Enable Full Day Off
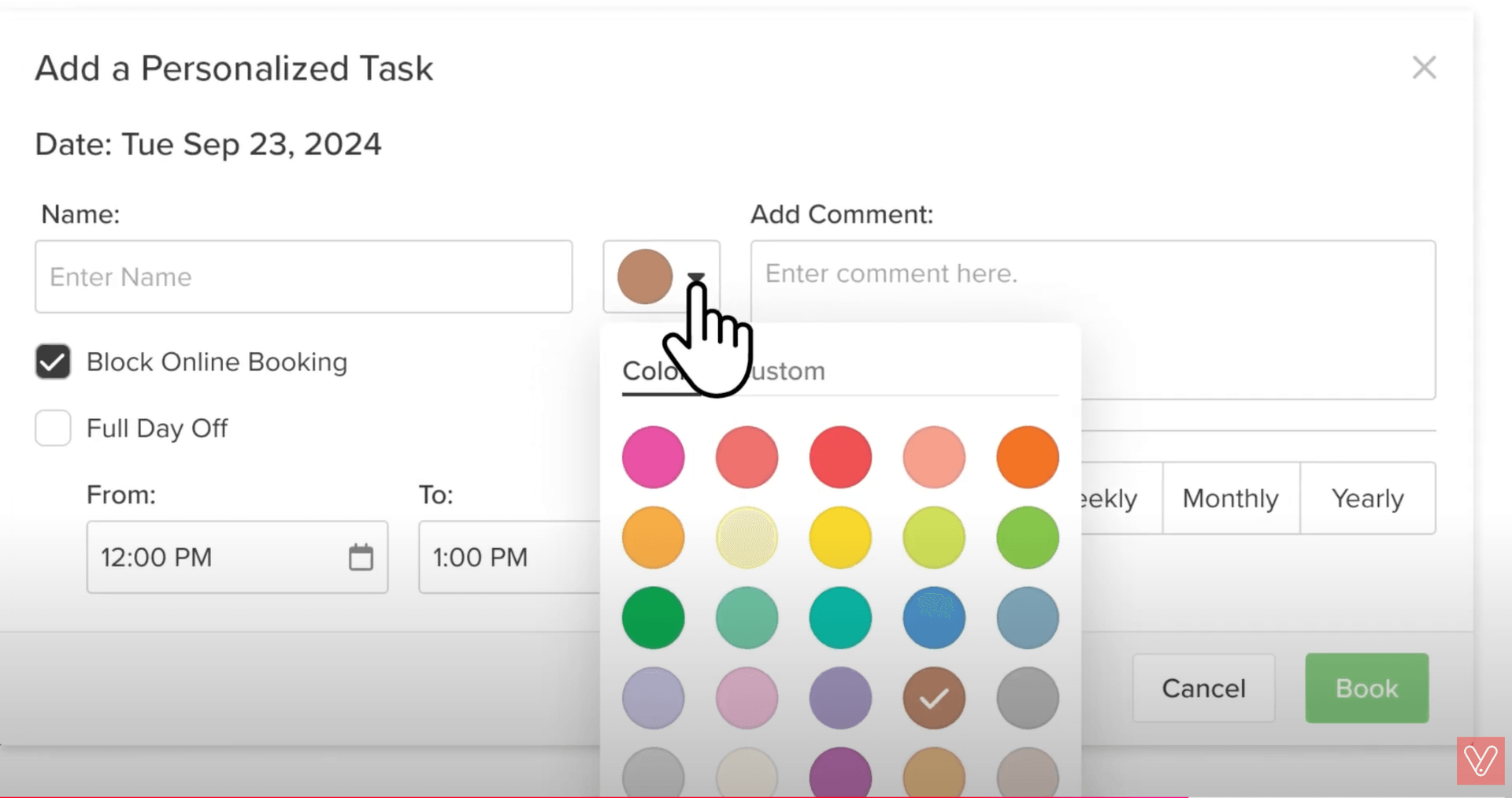Viewport: 1512px width, 798px height. point(52,428)
